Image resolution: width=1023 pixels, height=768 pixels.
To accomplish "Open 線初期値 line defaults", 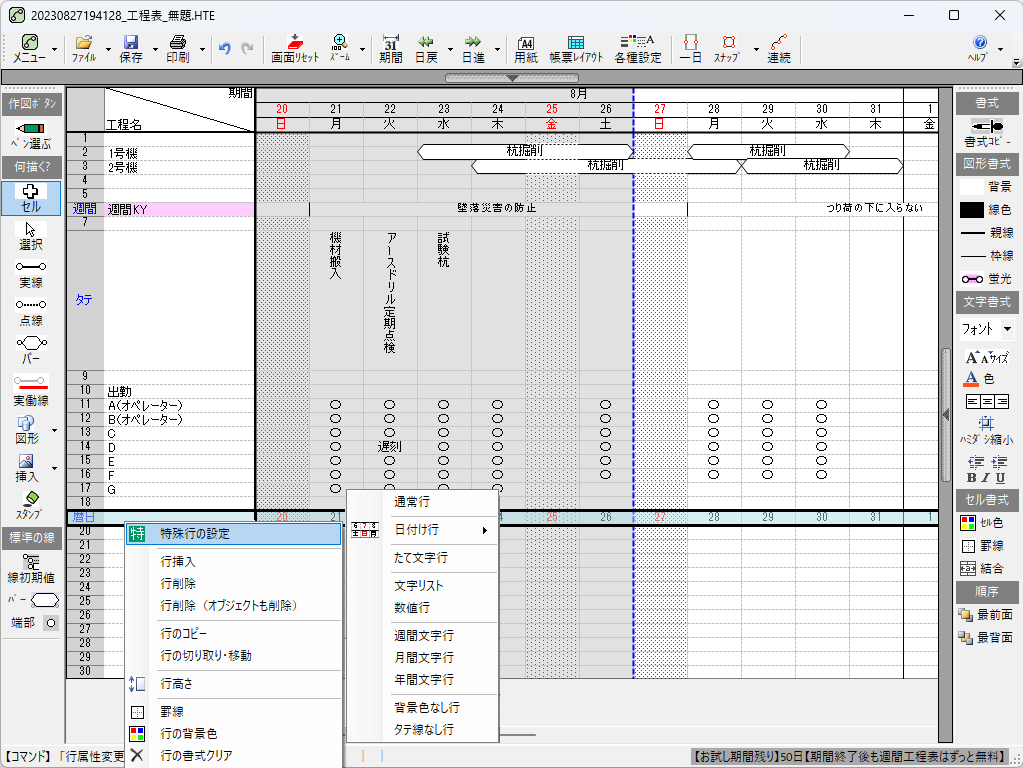I will [x=31, y=569].
